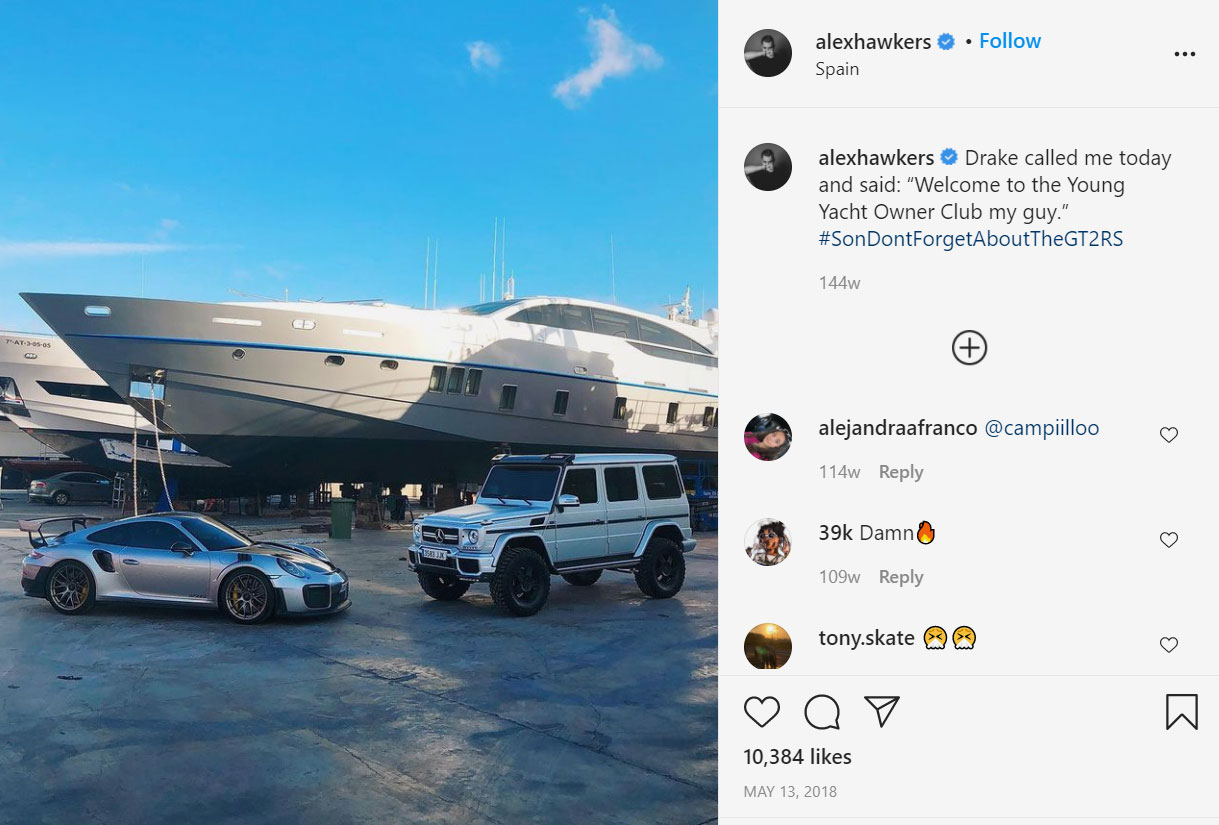Open the @campiilloo mention
This screenshot has height=825, width=1219.
click(x=1042, y=428)
